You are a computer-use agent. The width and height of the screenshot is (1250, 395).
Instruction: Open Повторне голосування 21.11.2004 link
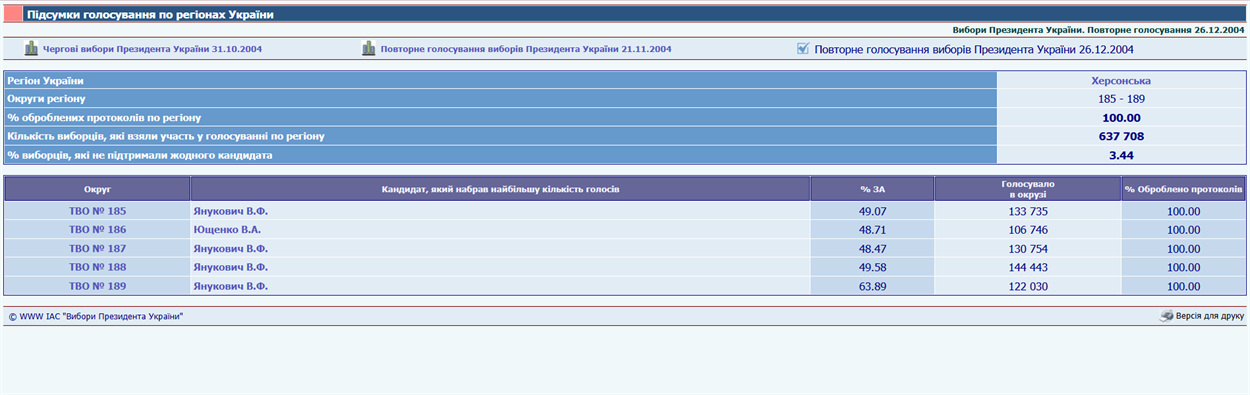pyautogui.click(x=526, y=49)
